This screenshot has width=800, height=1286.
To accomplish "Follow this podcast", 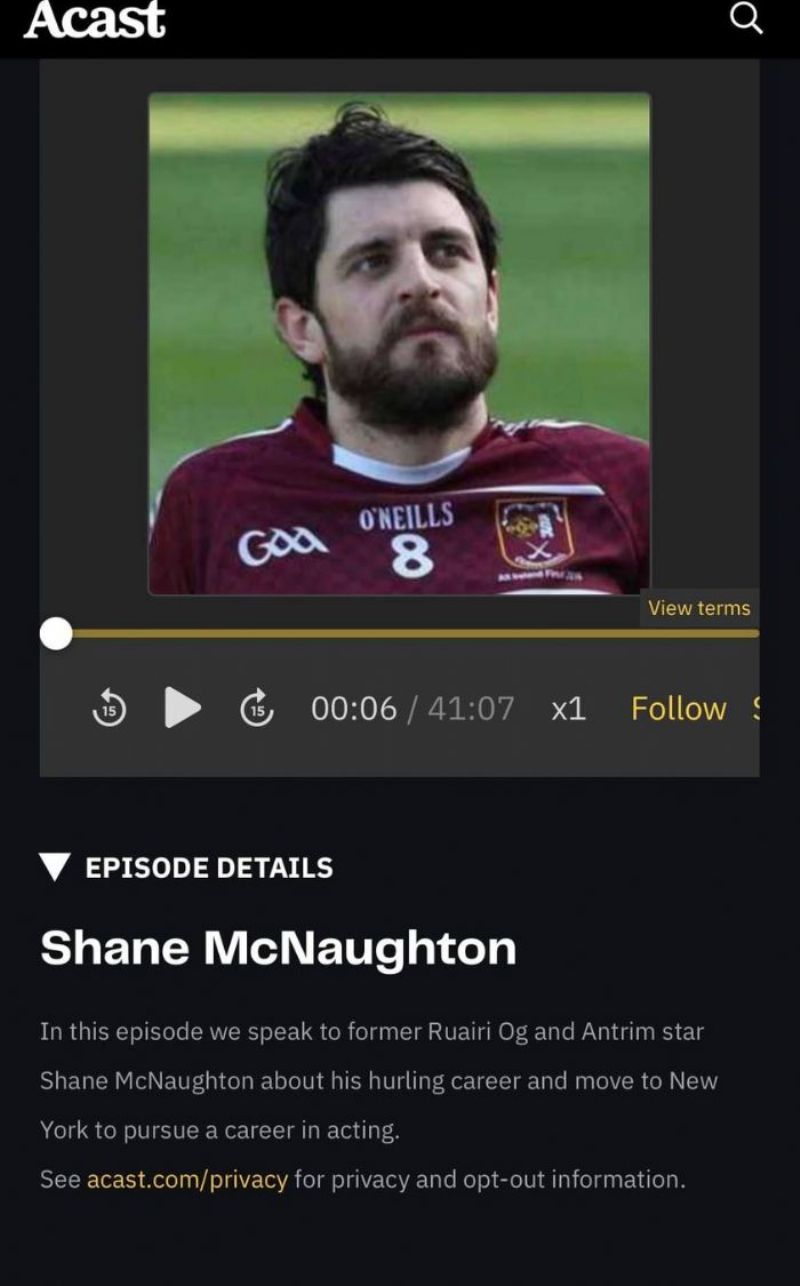I will 678,708.
